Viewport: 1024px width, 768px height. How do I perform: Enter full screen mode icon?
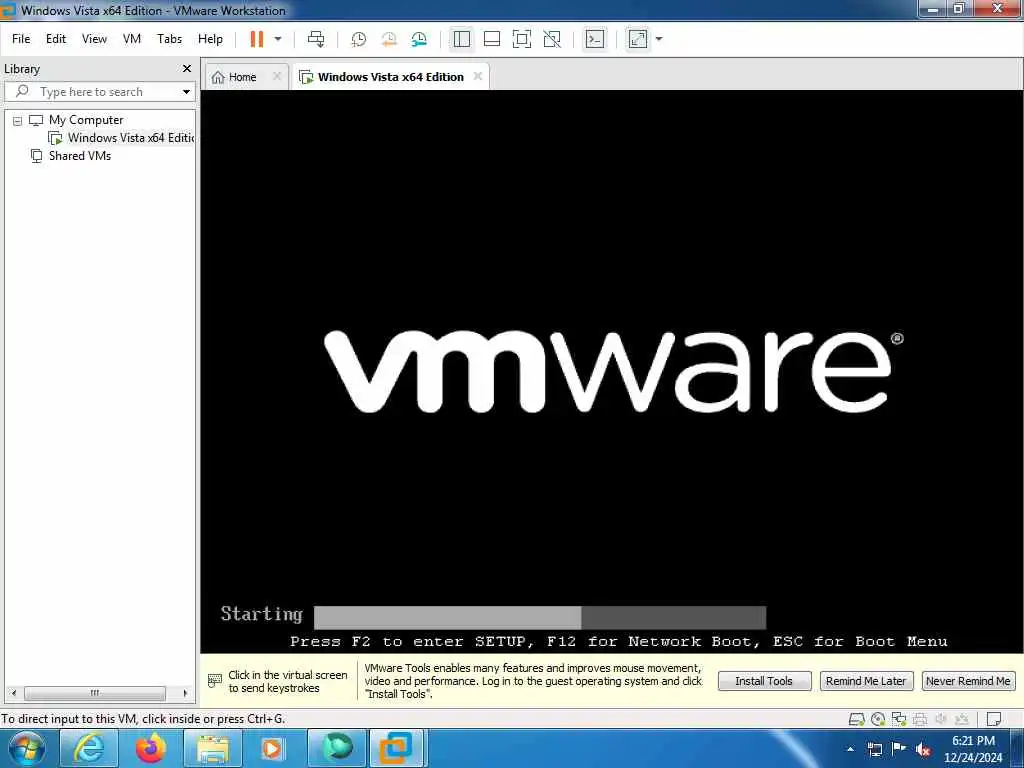click(x=522, y=39)
